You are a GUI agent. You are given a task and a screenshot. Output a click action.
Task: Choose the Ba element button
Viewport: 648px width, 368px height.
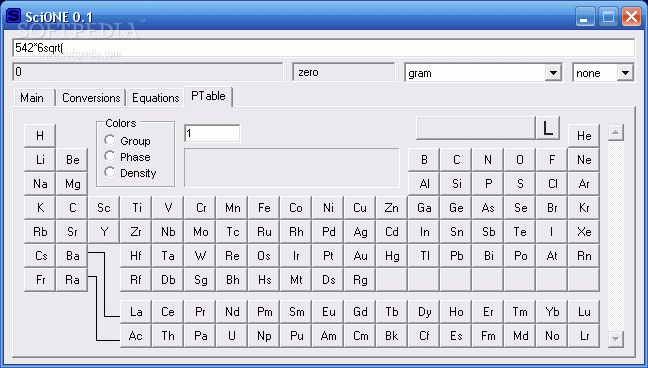pyautogui.click(x=72, y=256)
